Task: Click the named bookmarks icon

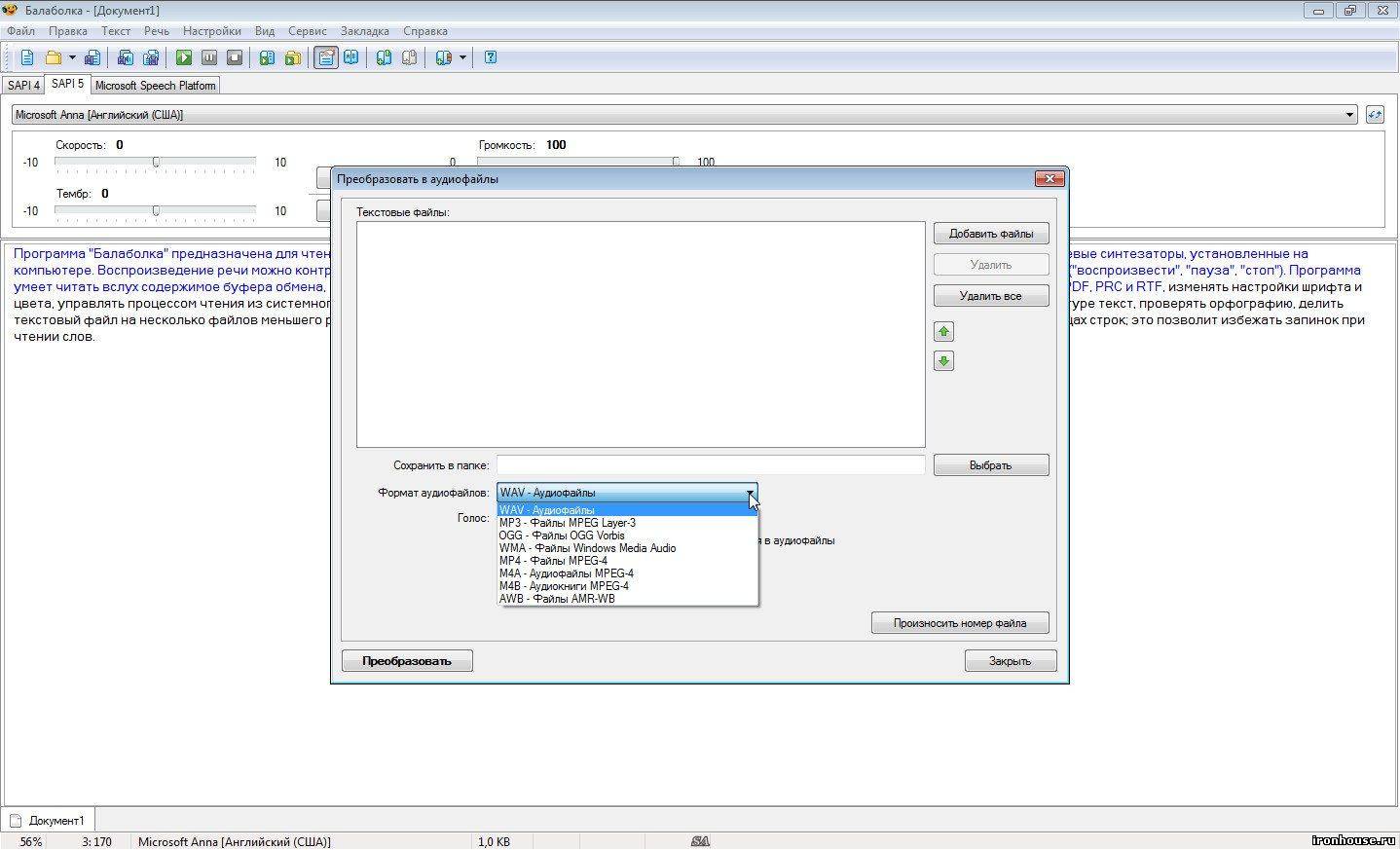Action: point(444,57)
